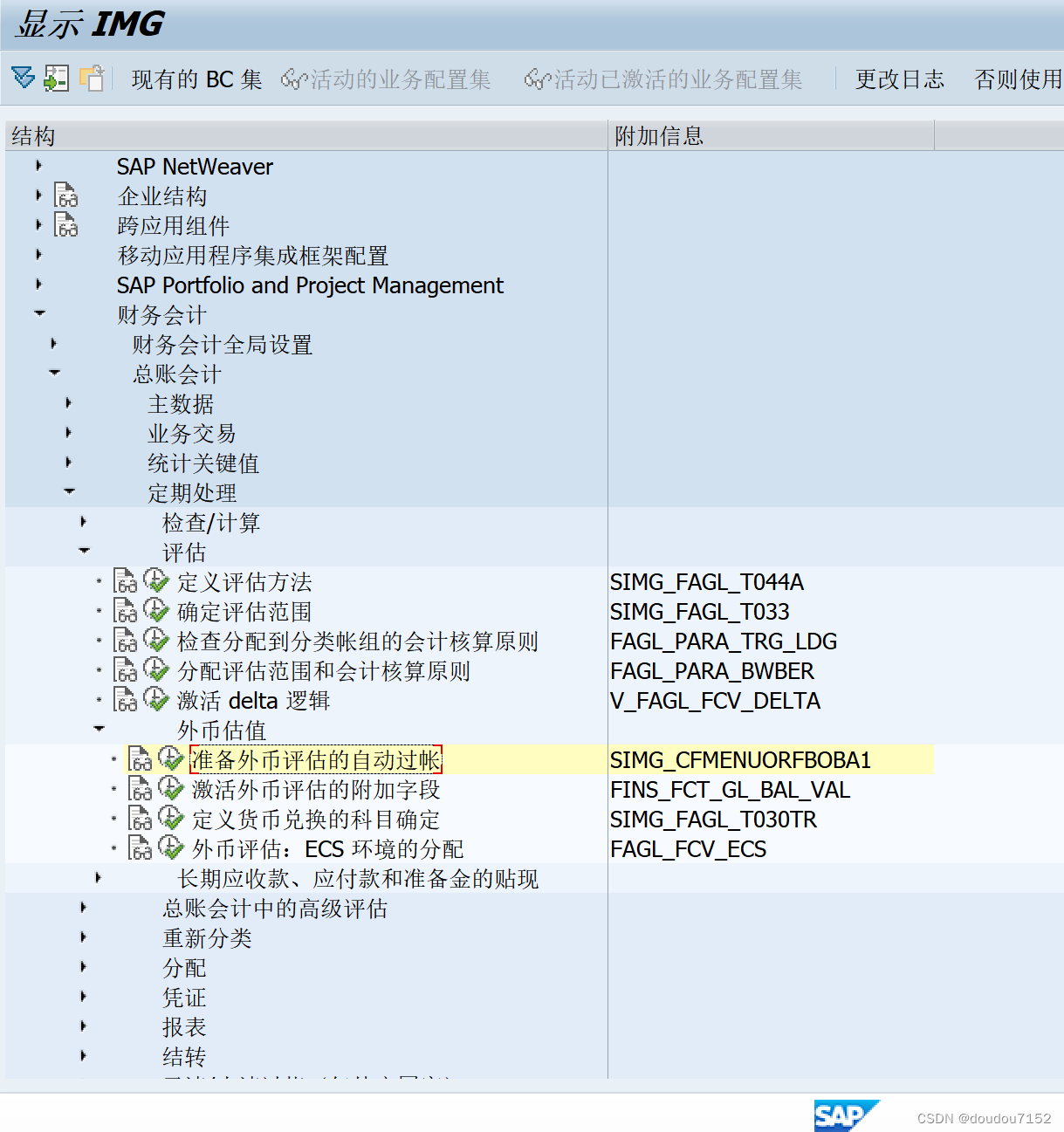Collapse the 外币估值 node
Image resolution: width=1064 pixels, height=1132 pixels.
click(x=99, y=728)
